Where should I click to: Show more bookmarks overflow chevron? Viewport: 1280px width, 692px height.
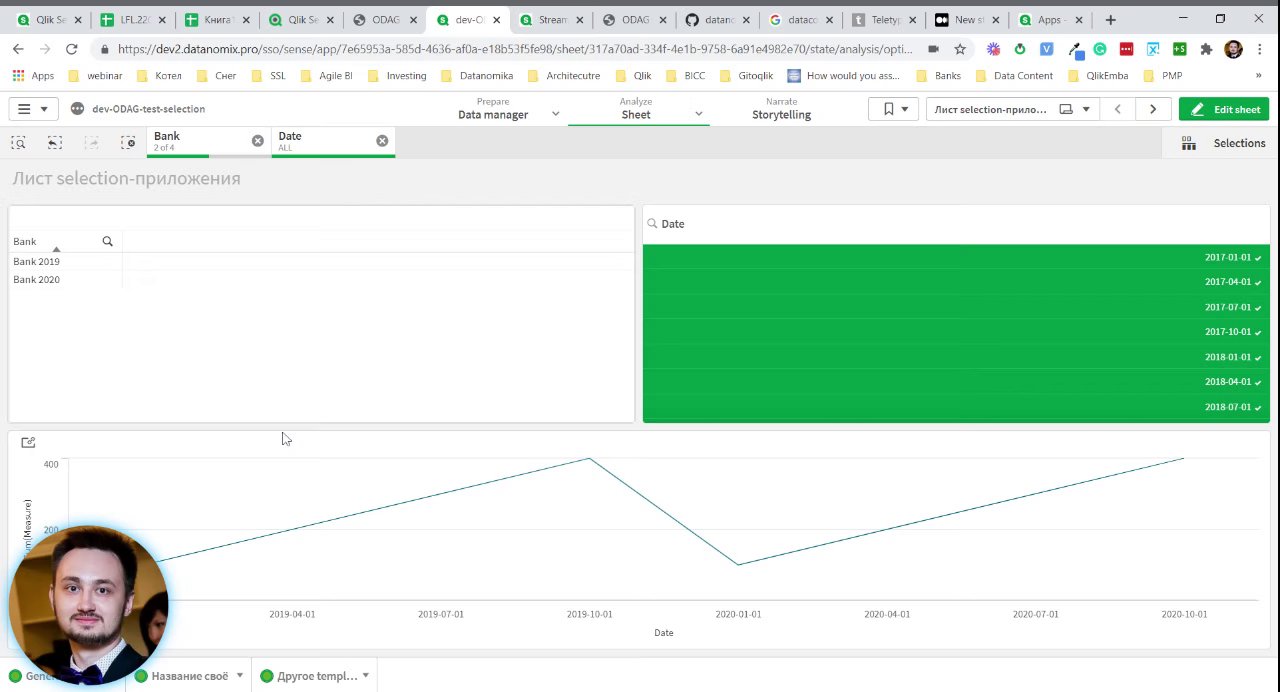click(1258, 75)
